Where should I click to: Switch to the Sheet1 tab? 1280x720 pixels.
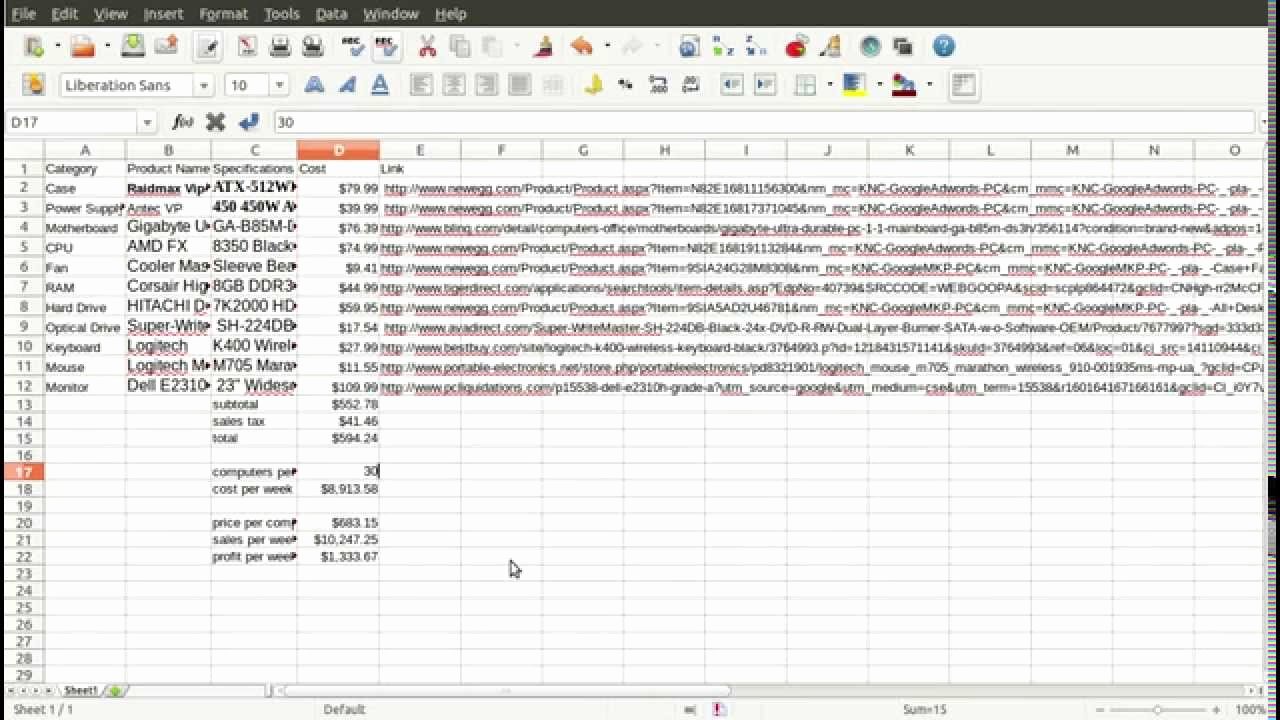tap(80, 690)
